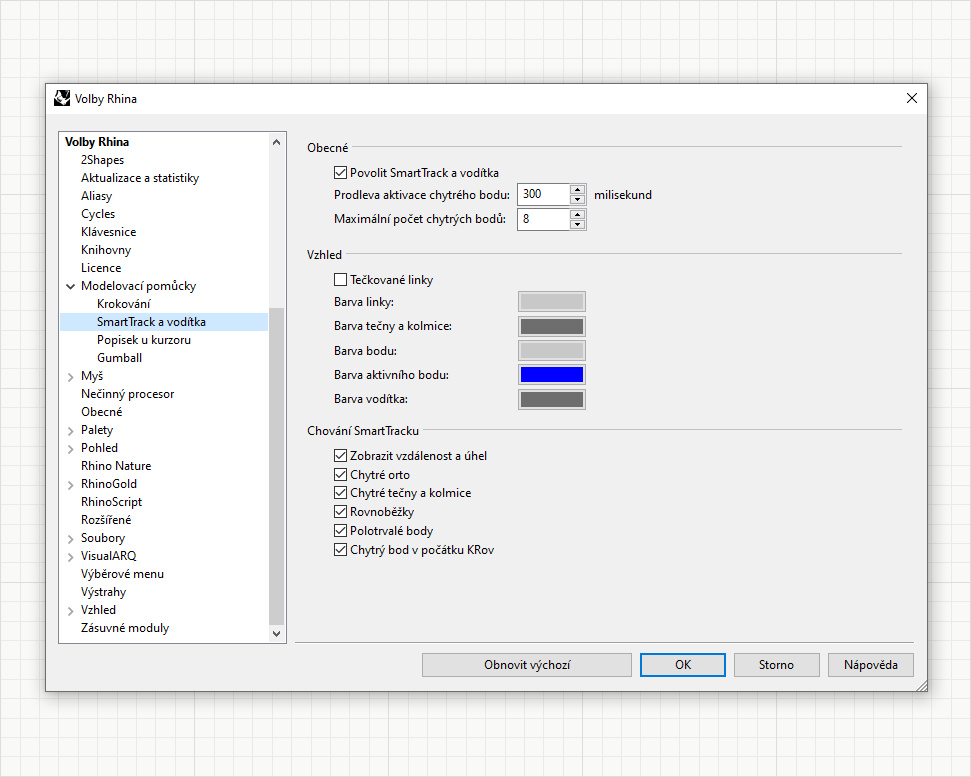Expand the Pohled tree node

tap(71, 448)
